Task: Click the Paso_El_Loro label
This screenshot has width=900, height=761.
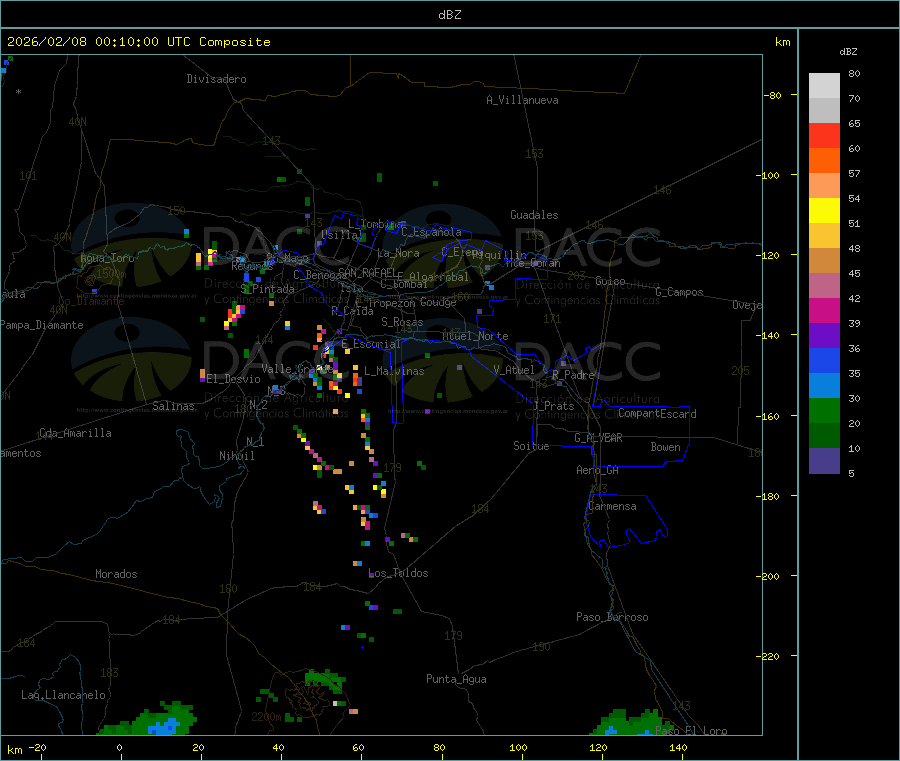Action: point(692,731)
